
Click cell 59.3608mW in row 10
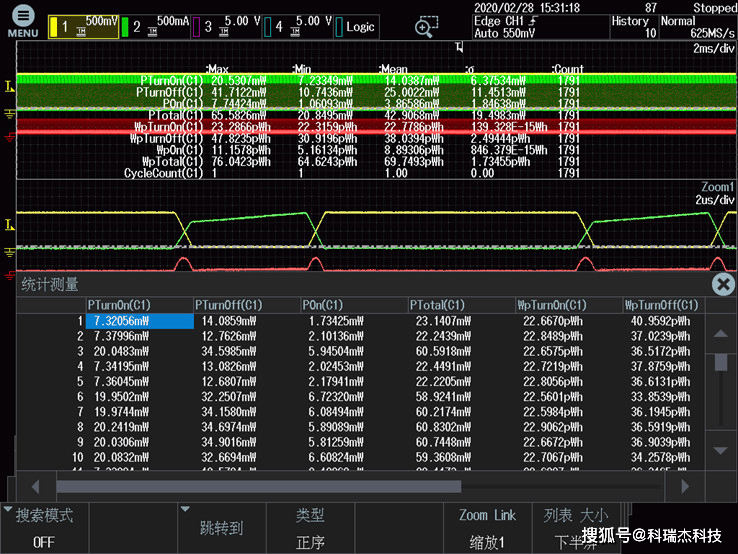tap(443, 458)
